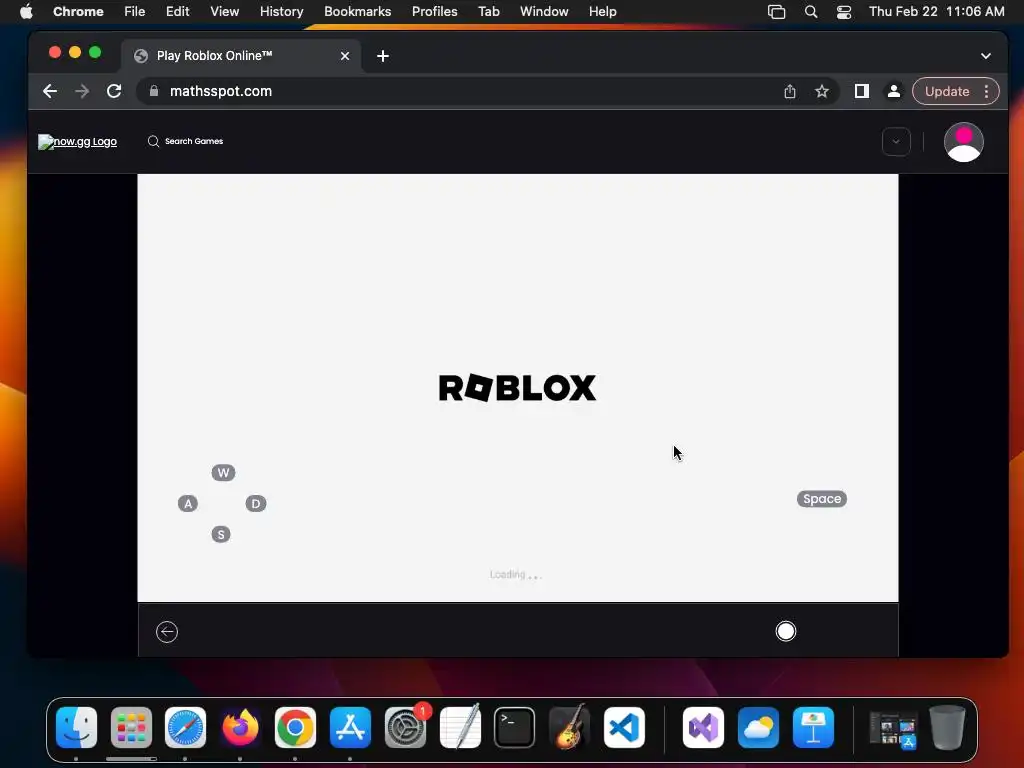Click the Stage Manager menu bar icon

point(776,12)
